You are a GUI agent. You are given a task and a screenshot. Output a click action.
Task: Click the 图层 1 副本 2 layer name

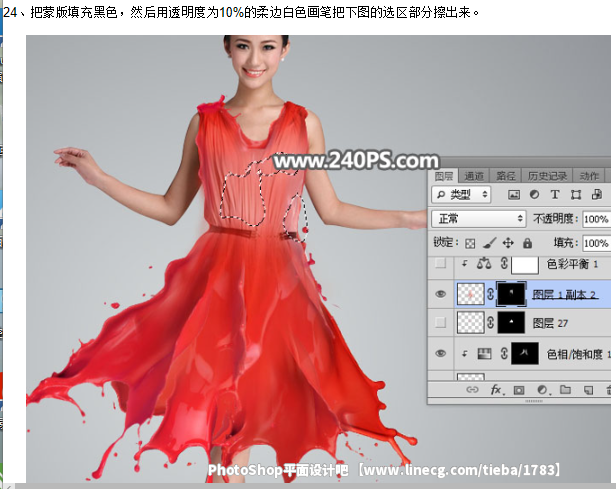[565, 295]
